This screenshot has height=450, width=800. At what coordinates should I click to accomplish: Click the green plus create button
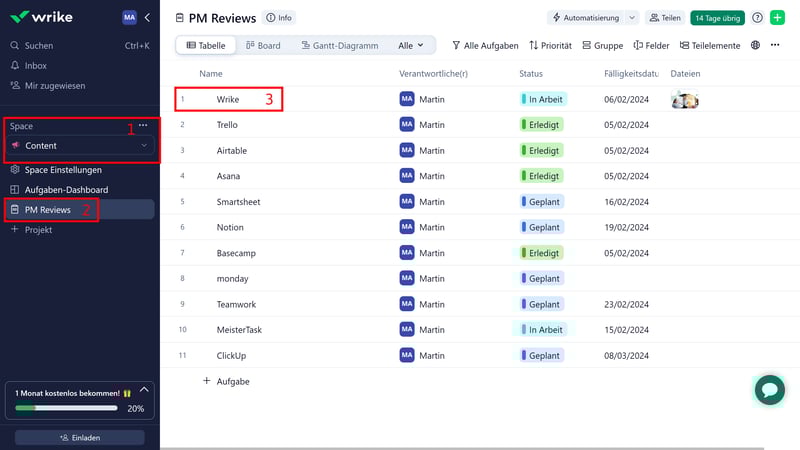pos(777,18)
